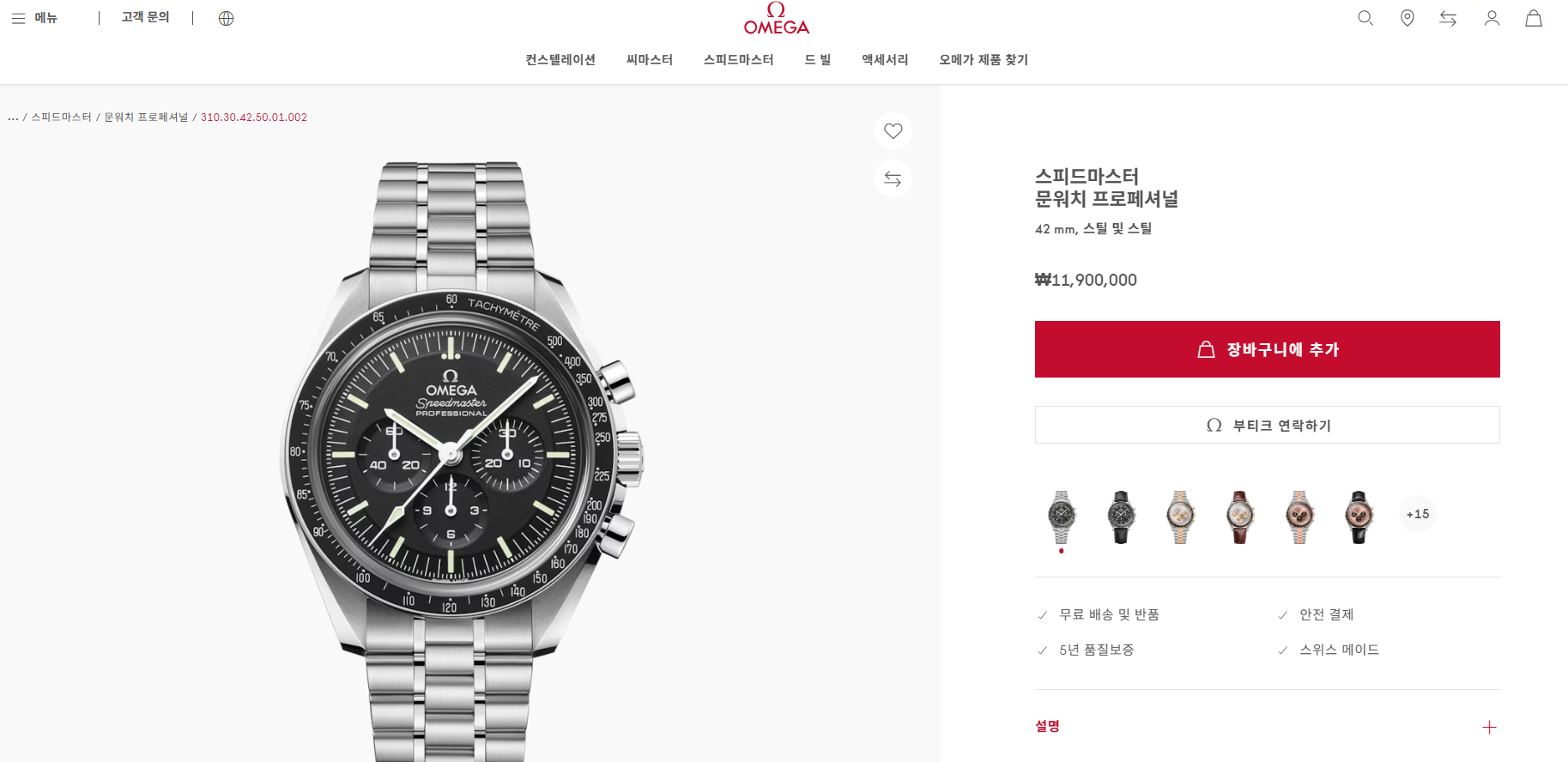Select the burgundy strap watch variant
Viewport: 1568px width, 762px height.
(x=1239, y=517)
